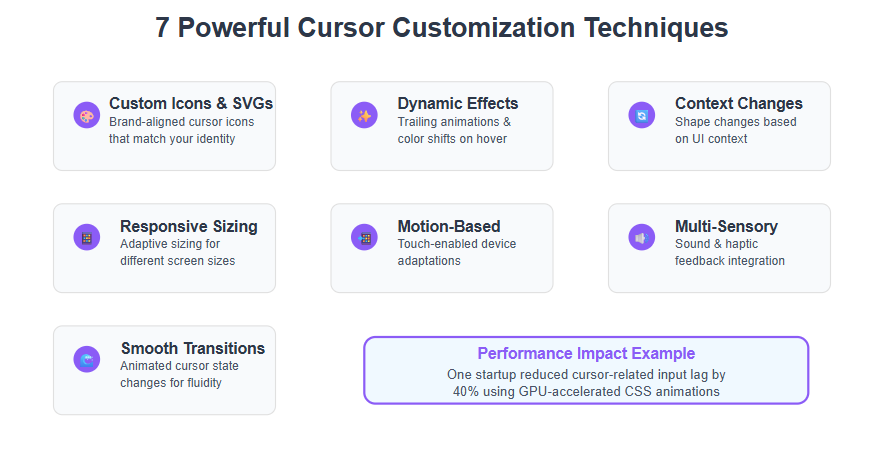
Task: Click the GPU-accelerated CSS animations sentence
Action: [x=586, y=383]
